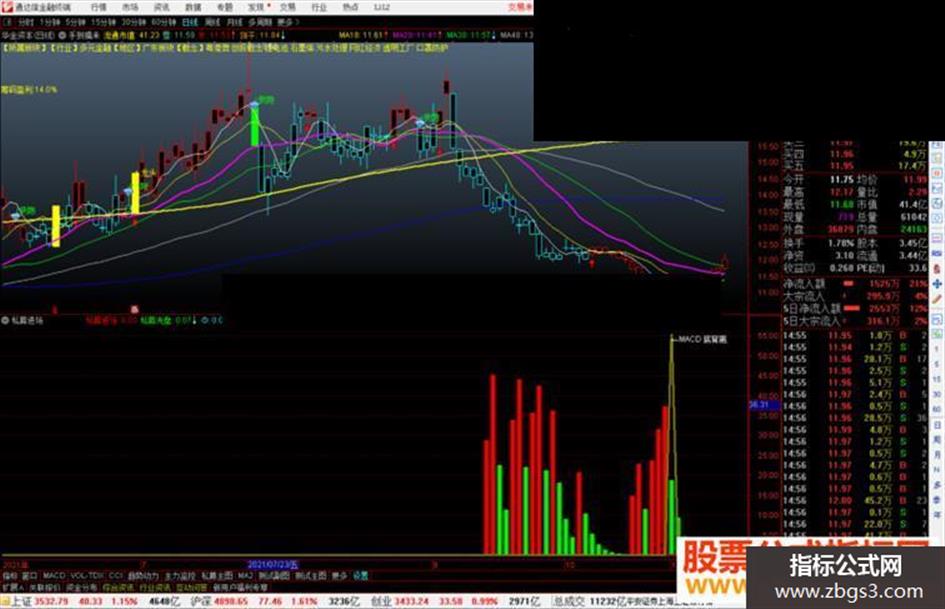This screenshot has height=609, width=945.
Task: Select the 测试主图 indicator tab
Action: coord(310,576)
